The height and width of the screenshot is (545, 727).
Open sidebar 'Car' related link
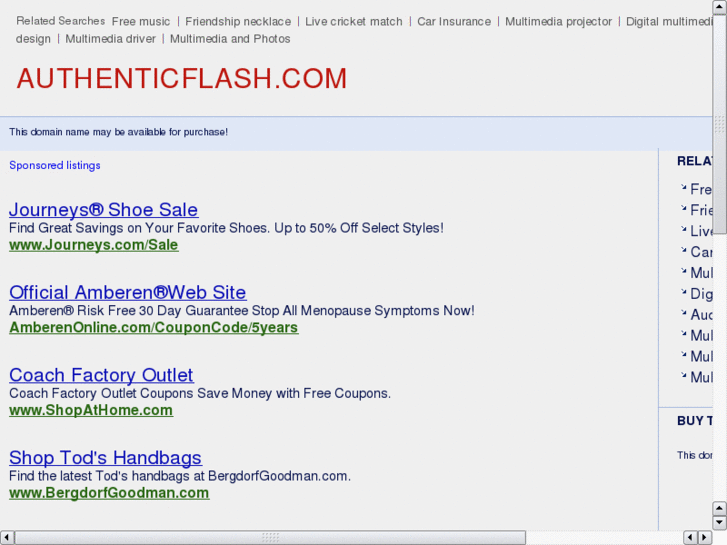701,252
